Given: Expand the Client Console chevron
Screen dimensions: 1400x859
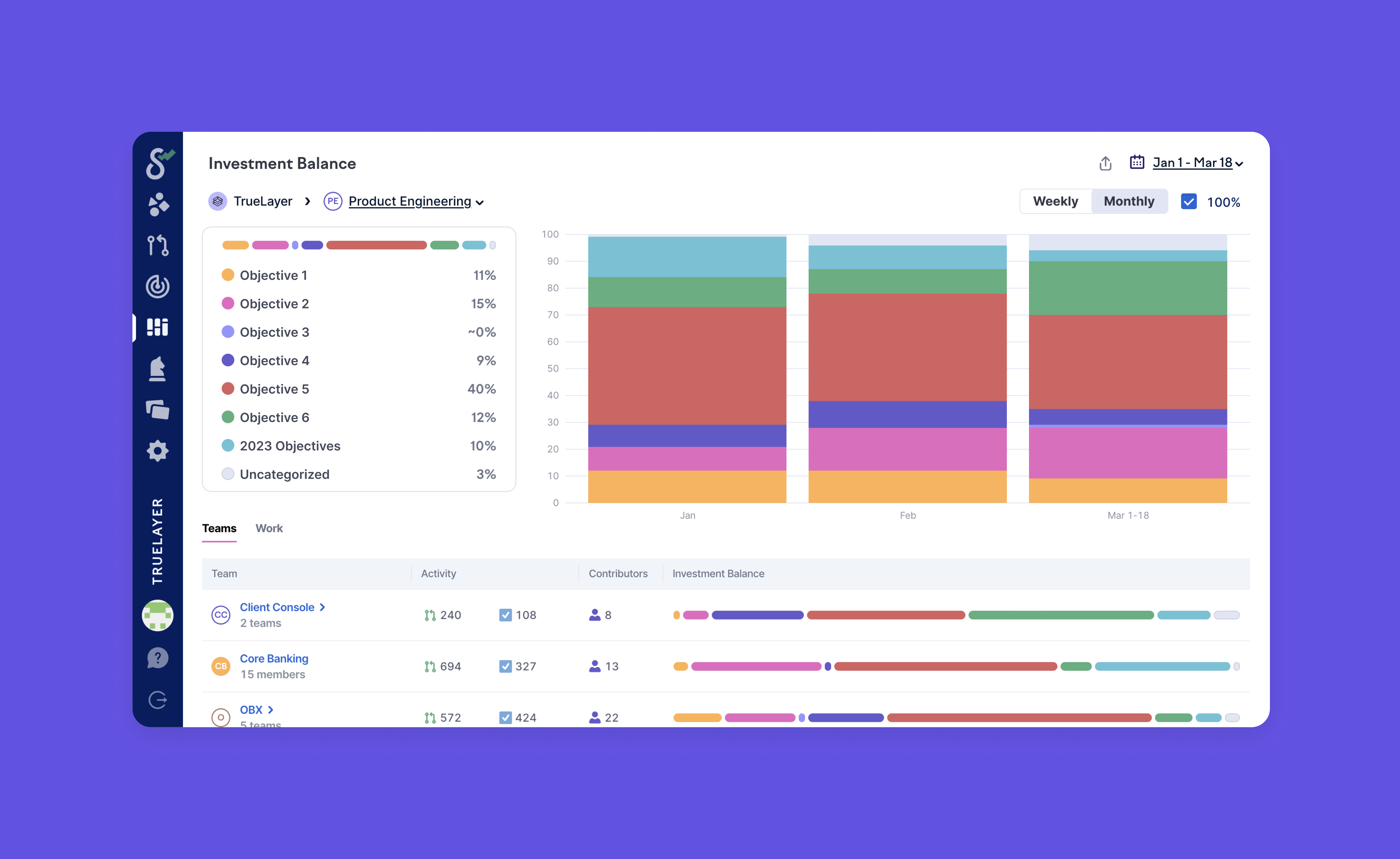Looking at the screenshot, I should point(322,607).
